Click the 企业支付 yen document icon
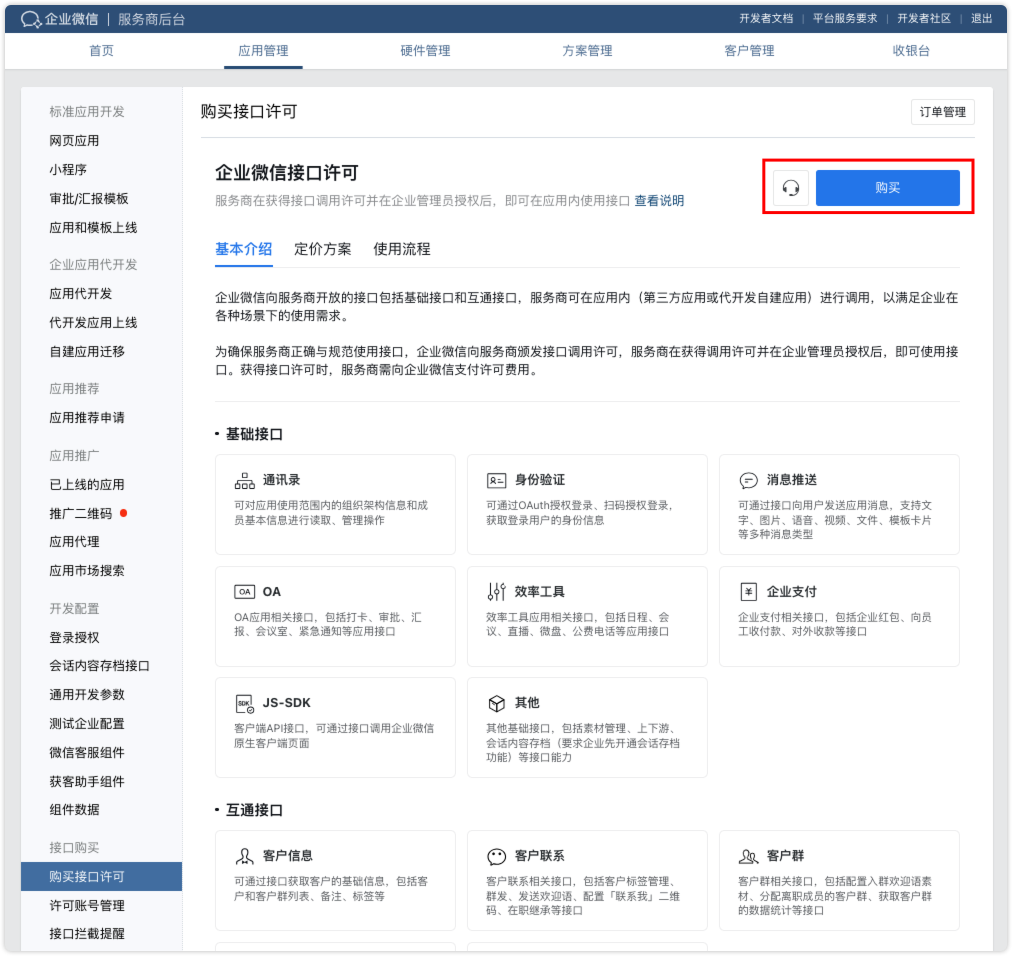This screenshot has width=1012, height=956. click(748, 591)
